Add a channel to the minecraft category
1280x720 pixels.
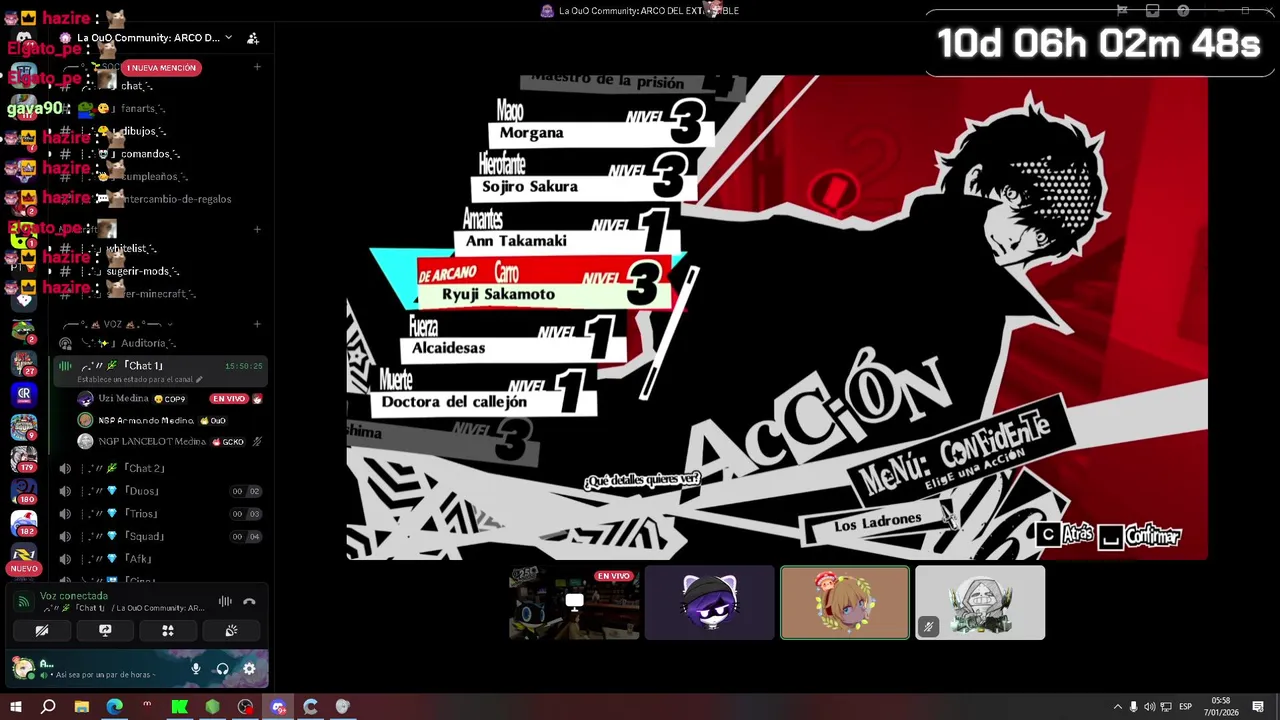[257, 229]
